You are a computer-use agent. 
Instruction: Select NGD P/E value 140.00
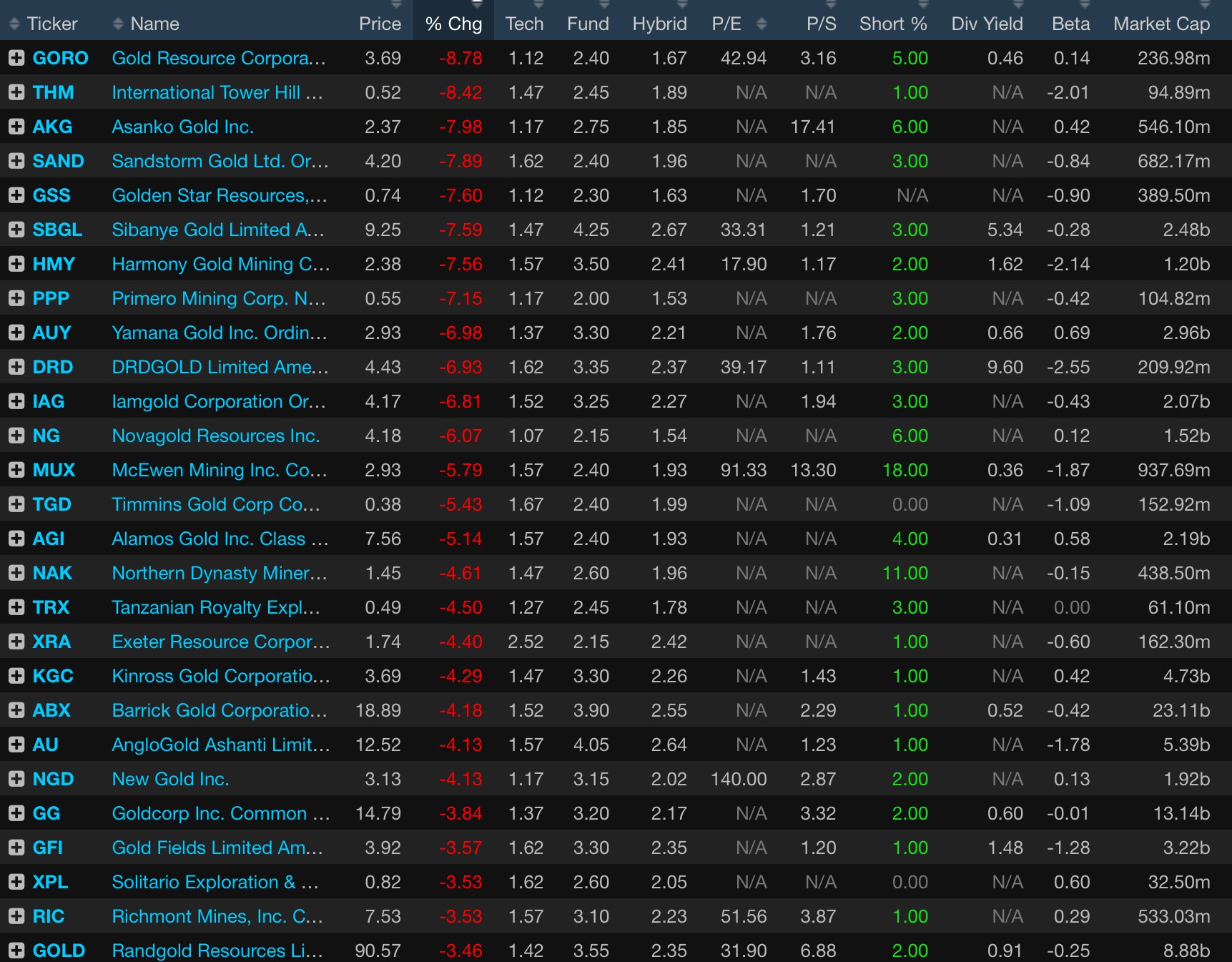coord(739,779)
